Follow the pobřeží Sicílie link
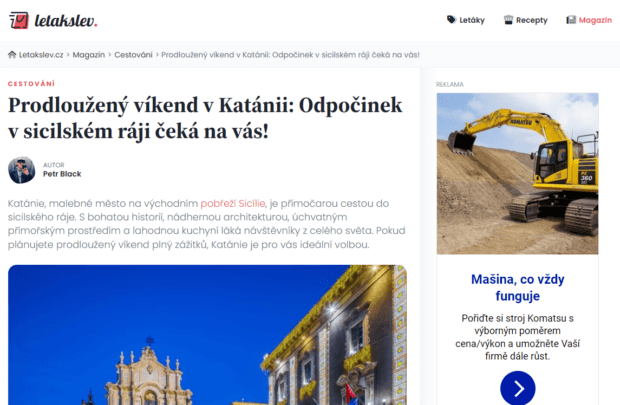The image size is (620, 405). coord(233,203)
